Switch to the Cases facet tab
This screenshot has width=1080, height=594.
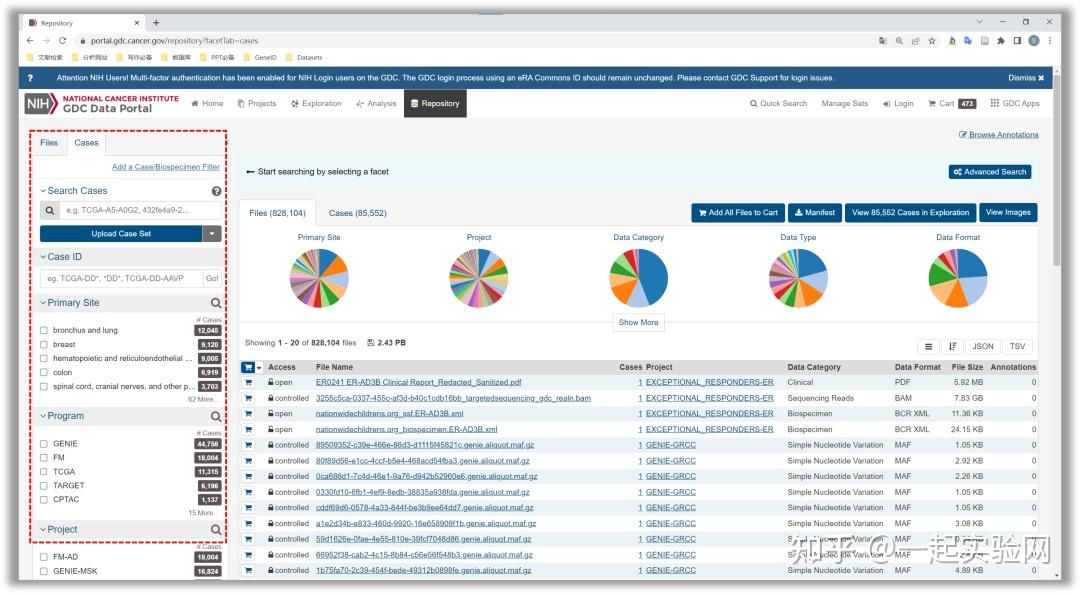[86, 143]
